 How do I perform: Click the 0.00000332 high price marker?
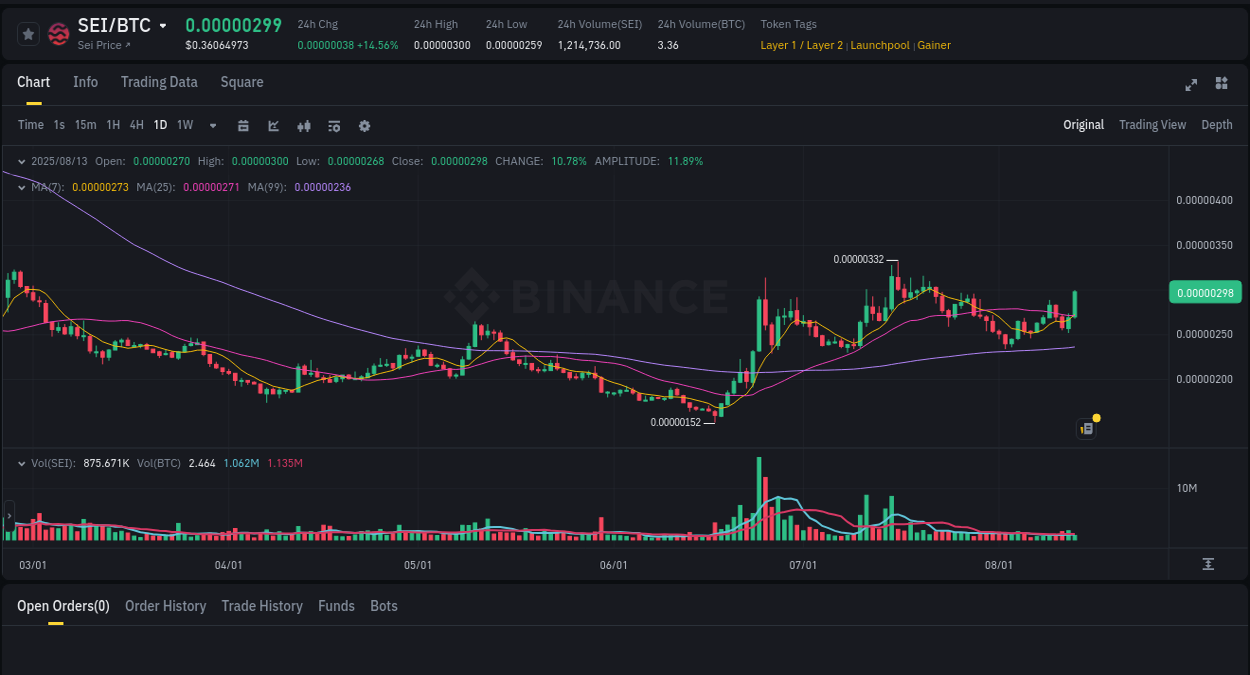tap(859, 259)
